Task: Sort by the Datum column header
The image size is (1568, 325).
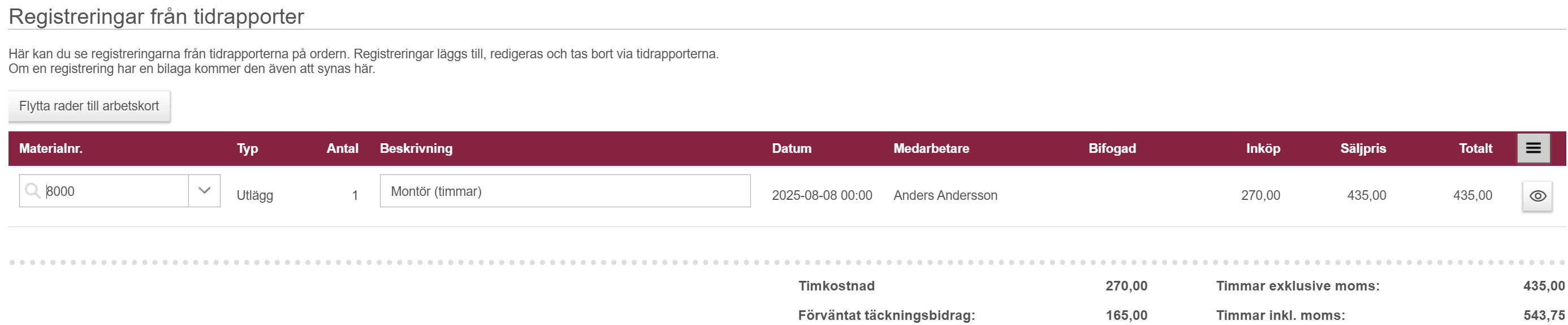Action: point(791,148)
